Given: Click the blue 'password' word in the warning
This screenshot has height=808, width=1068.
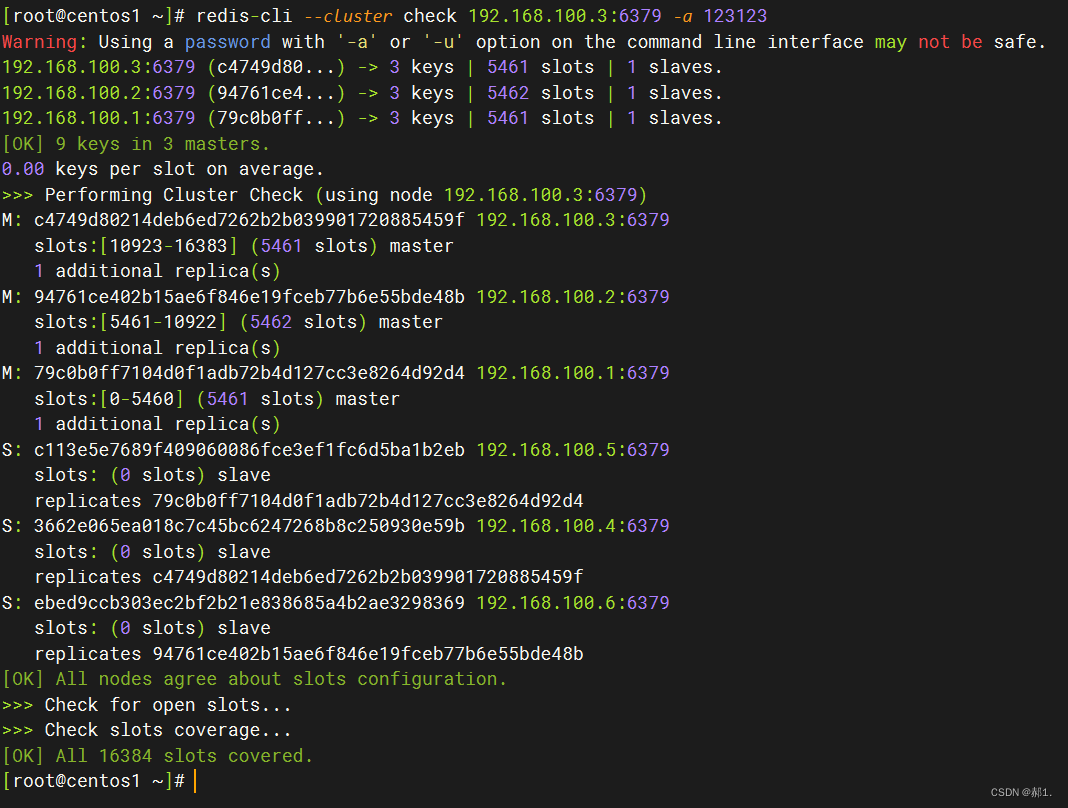Looking at the screenshot, I should (227, 42).
